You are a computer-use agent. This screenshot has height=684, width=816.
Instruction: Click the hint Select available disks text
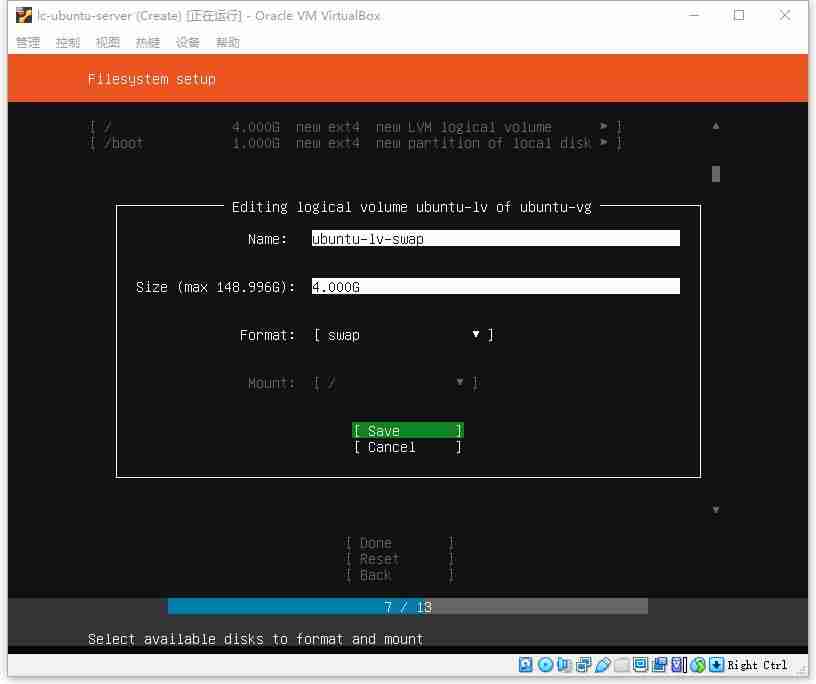[x=256, y=639]
